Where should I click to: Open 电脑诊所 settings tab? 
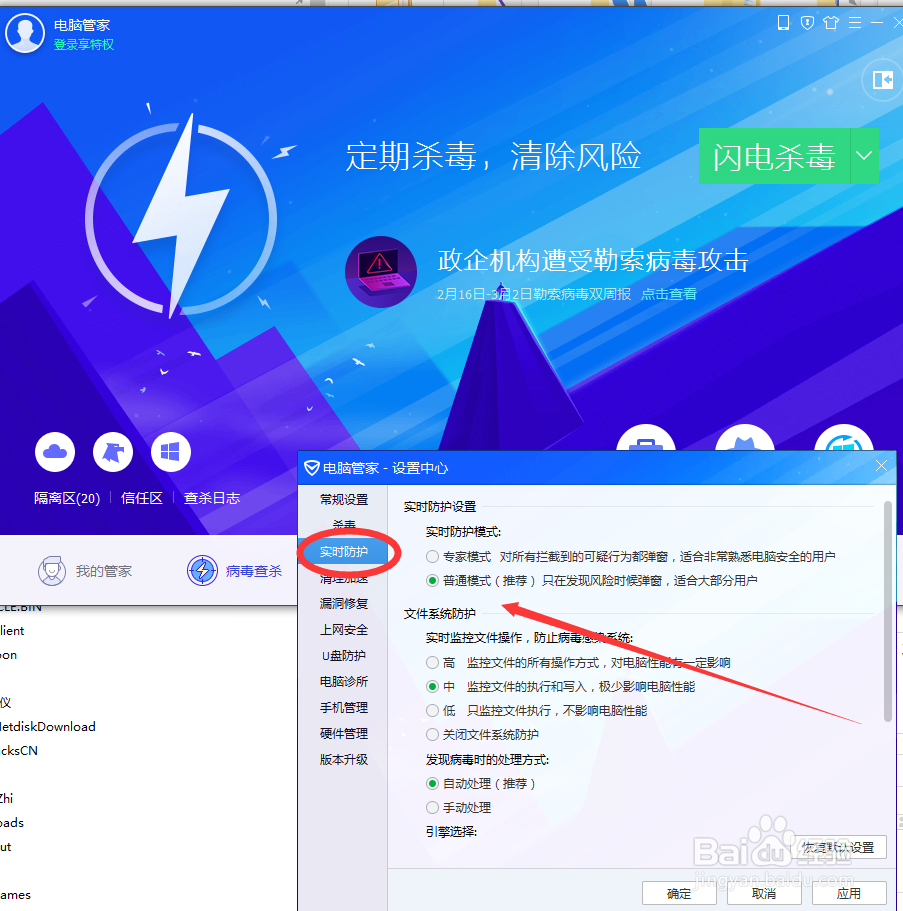[344, 682]
